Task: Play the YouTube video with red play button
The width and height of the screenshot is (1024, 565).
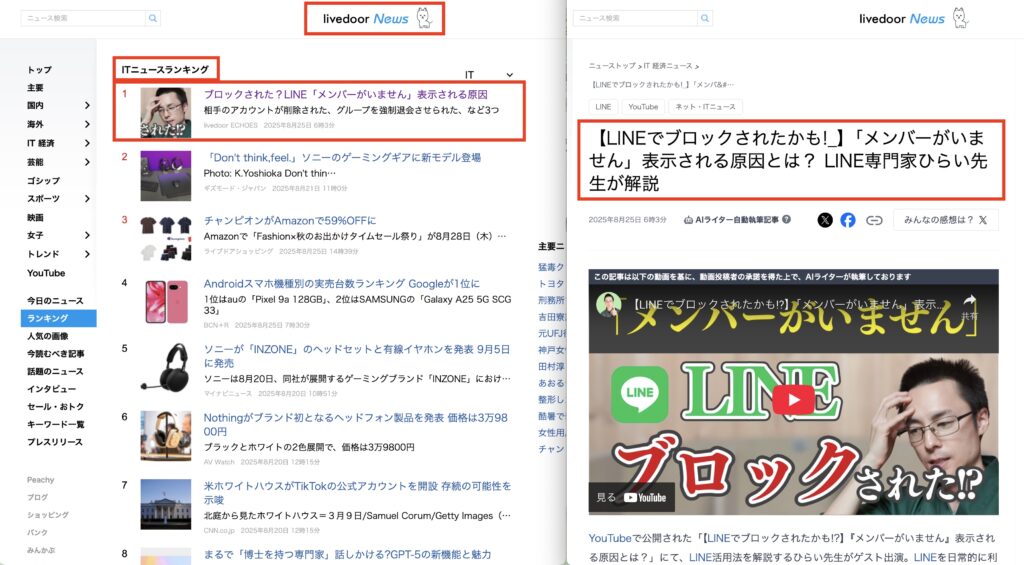Action: tap(793, 399)
